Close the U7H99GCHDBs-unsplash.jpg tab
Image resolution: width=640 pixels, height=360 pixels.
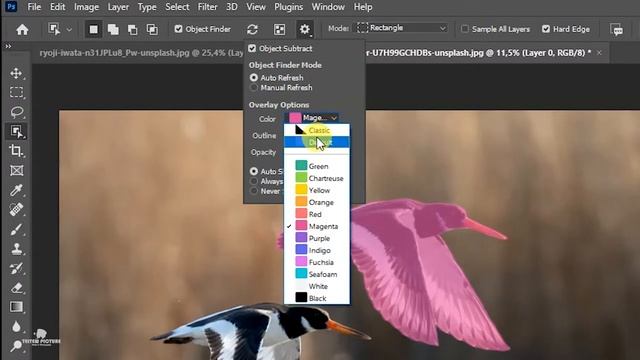[x=599, y=53]
